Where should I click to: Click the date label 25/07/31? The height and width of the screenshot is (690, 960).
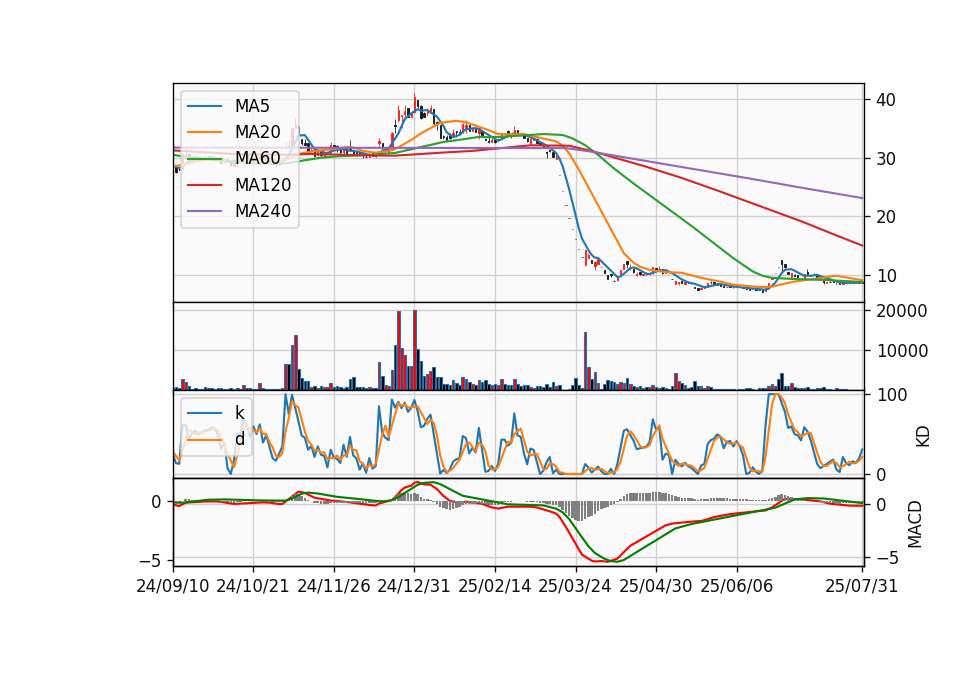[861, 586]
